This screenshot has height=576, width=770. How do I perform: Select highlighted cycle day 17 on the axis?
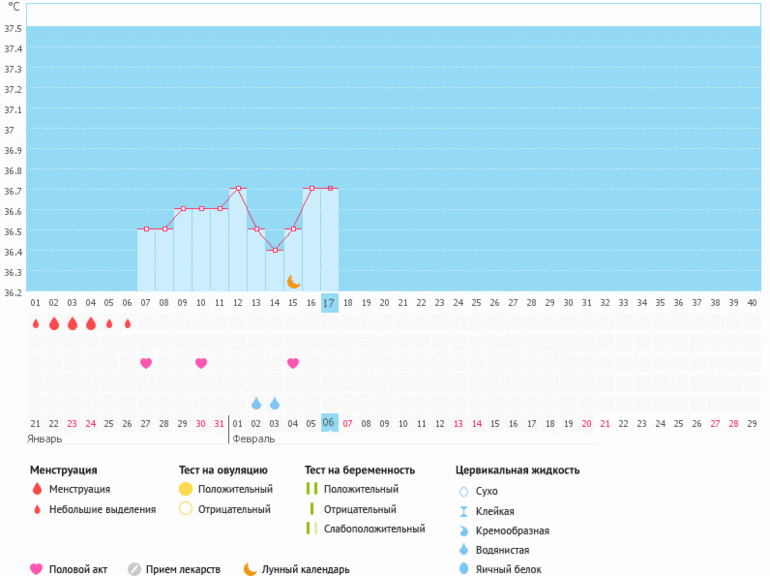click(x=329, y=302)
